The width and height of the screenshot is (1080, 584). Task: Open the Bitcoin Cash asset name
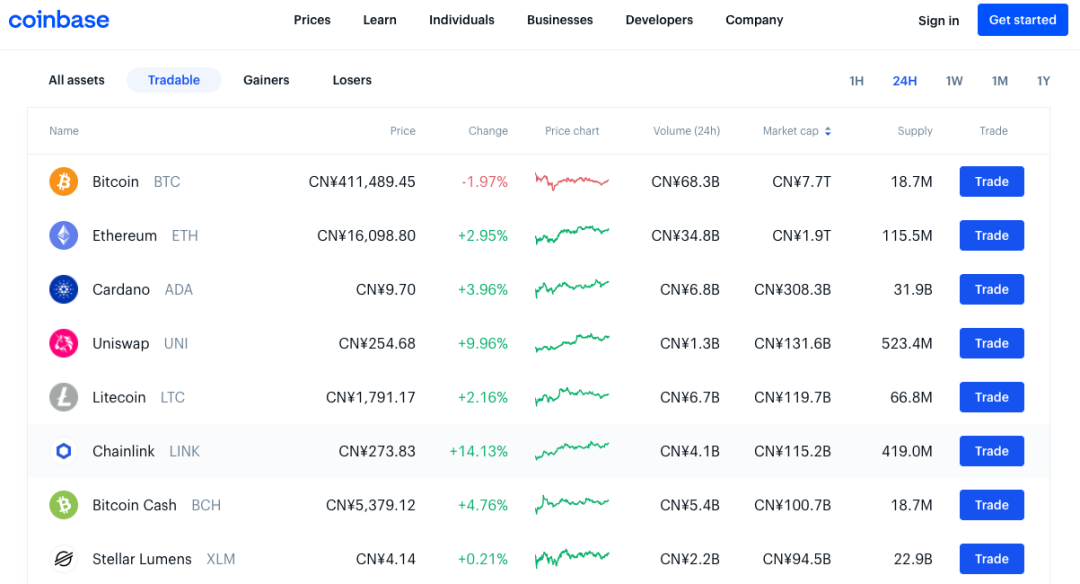coord(134,505)
